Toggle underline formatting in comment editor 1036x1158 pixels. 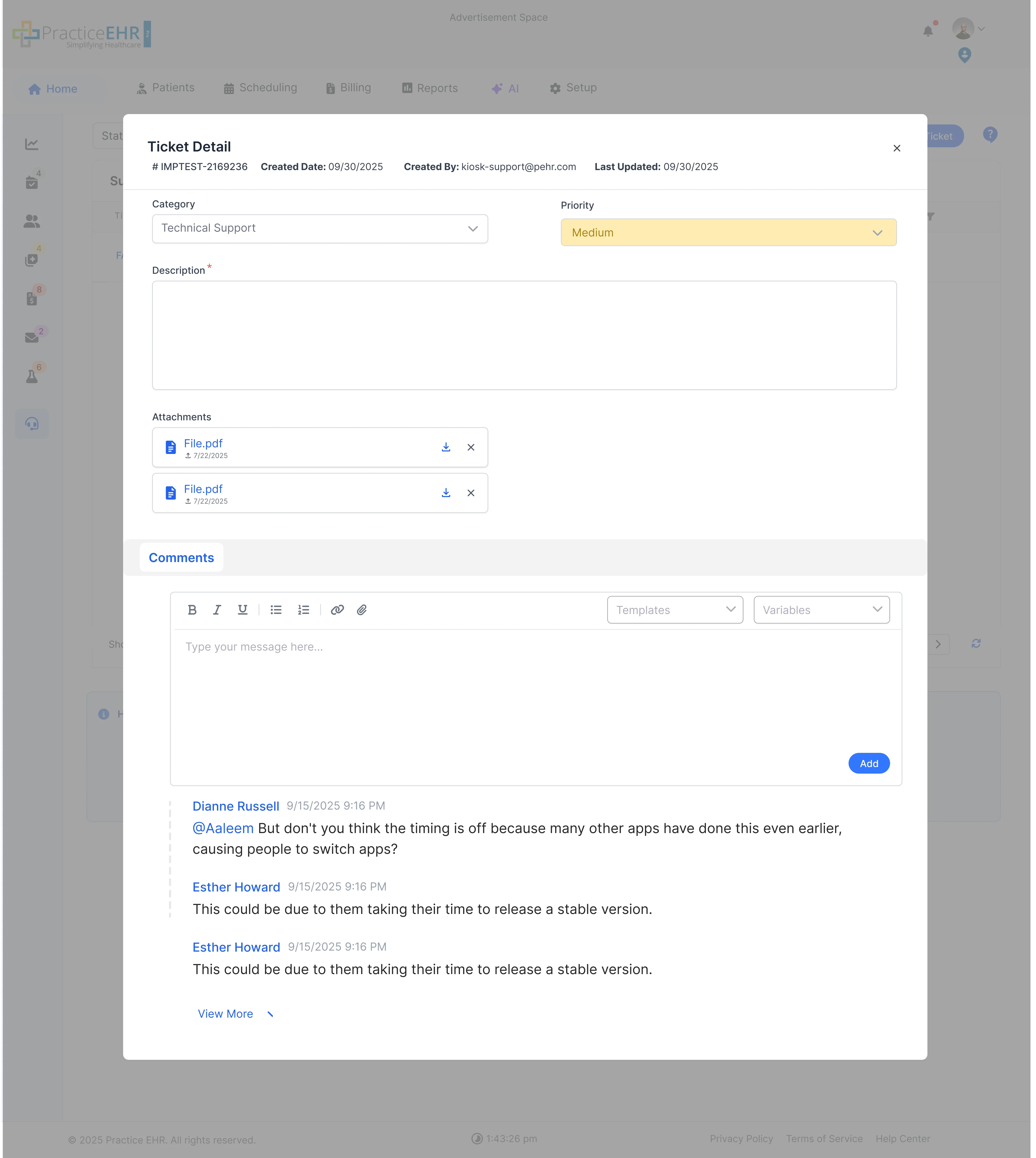(243, 610)
